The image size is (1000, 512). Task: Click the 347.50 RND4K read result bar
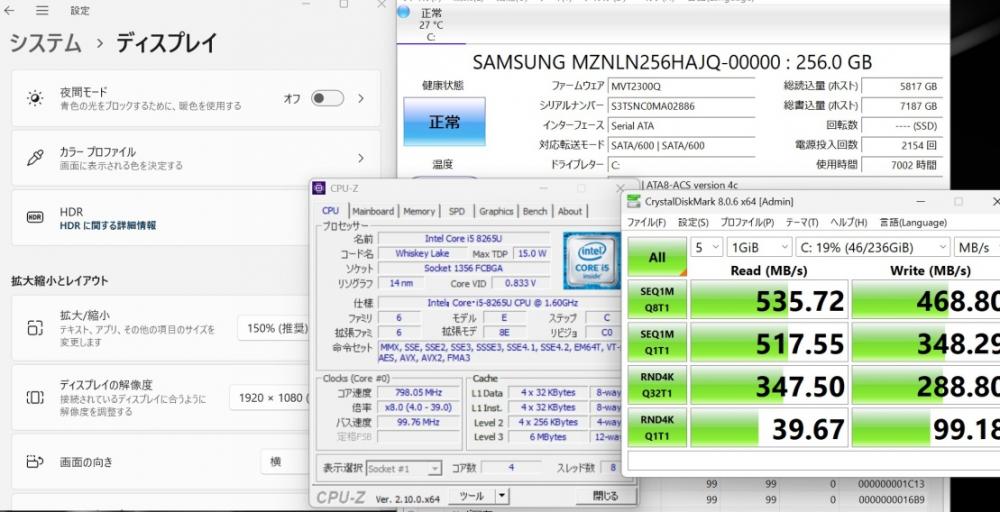(x=769, y=385)
